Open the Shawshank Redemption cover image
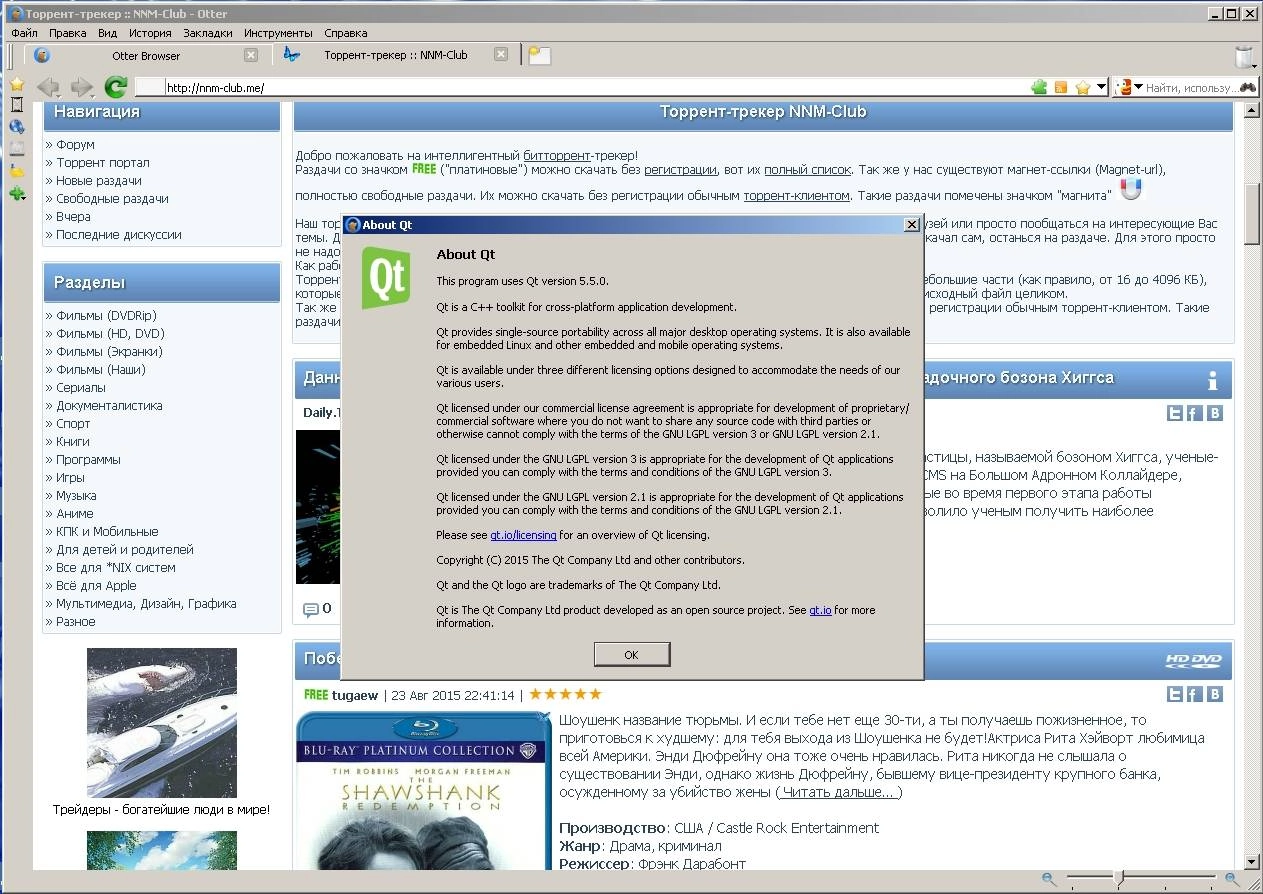The image size is (1263, 894). [424, 790]
